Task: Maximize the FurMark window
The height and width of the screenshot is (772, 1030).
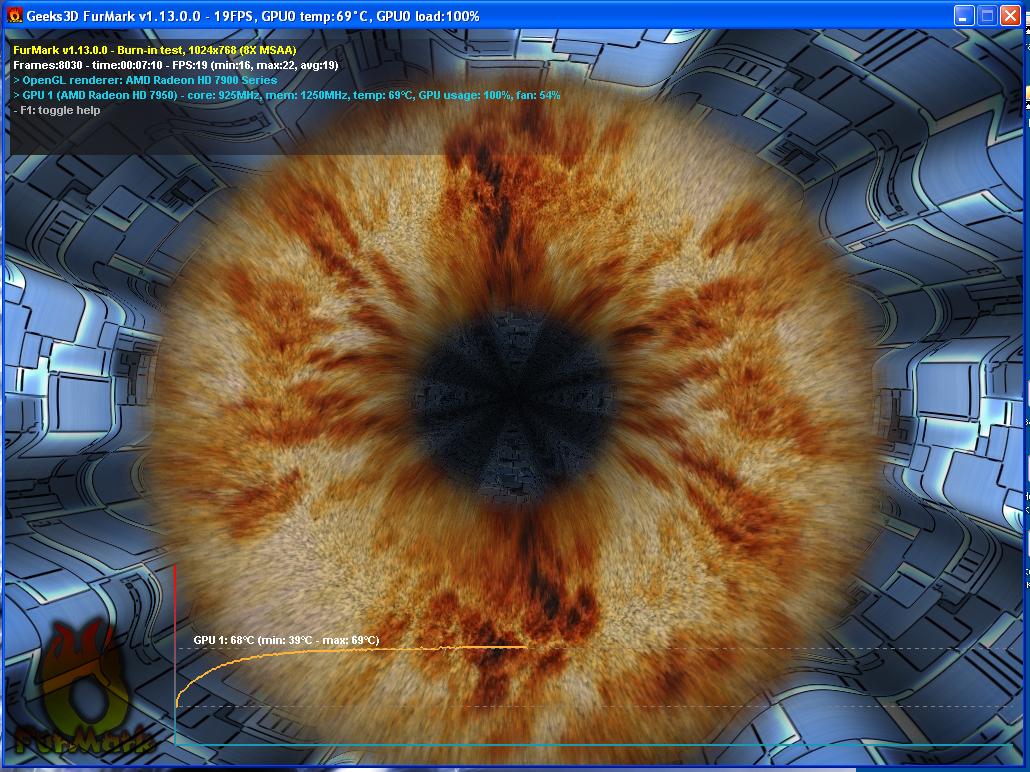Action: pos(987,15)
